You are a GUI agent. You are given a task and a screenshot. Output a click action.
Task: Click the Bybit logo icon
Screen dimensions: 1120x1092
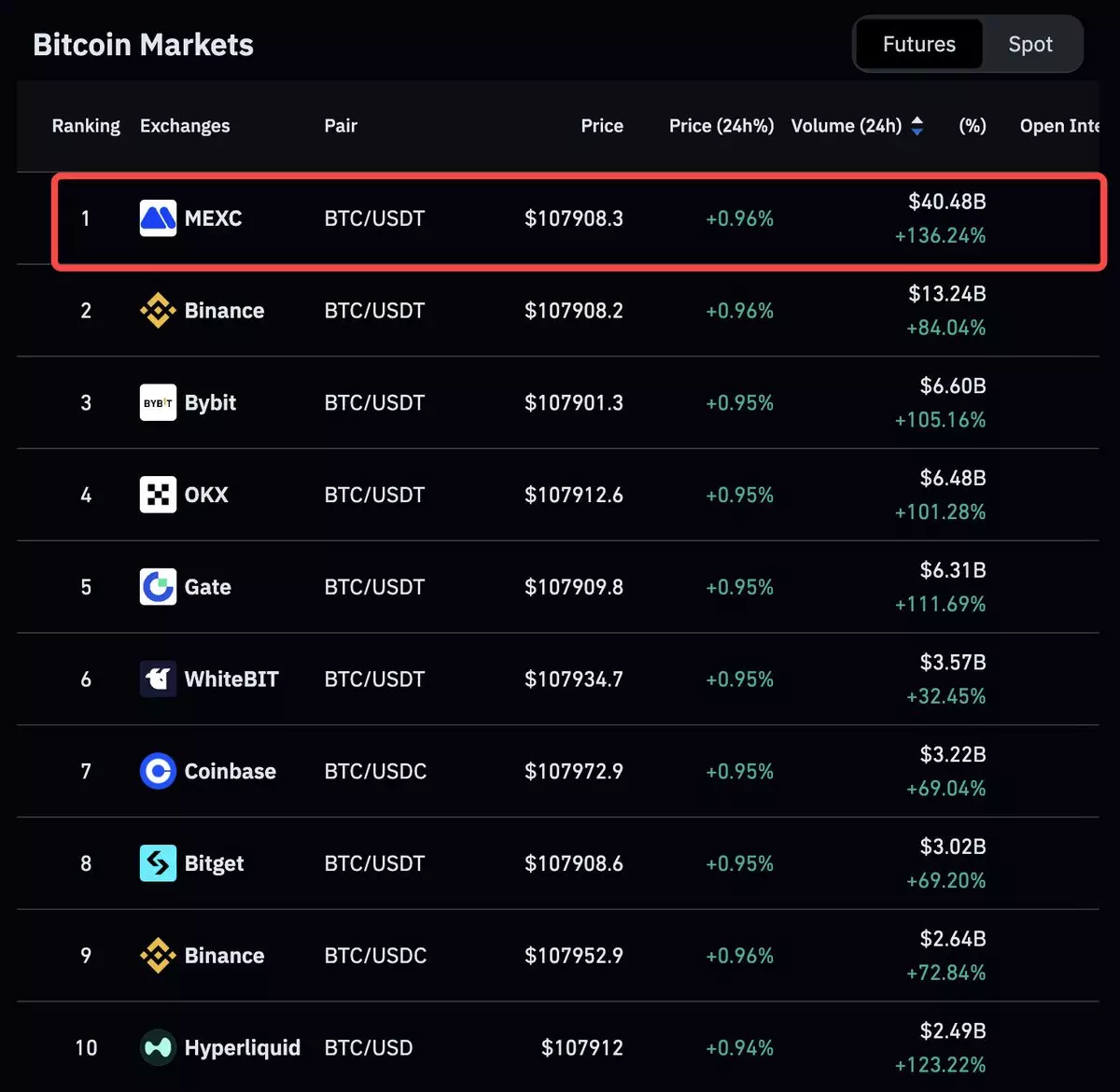coord(158,403)
